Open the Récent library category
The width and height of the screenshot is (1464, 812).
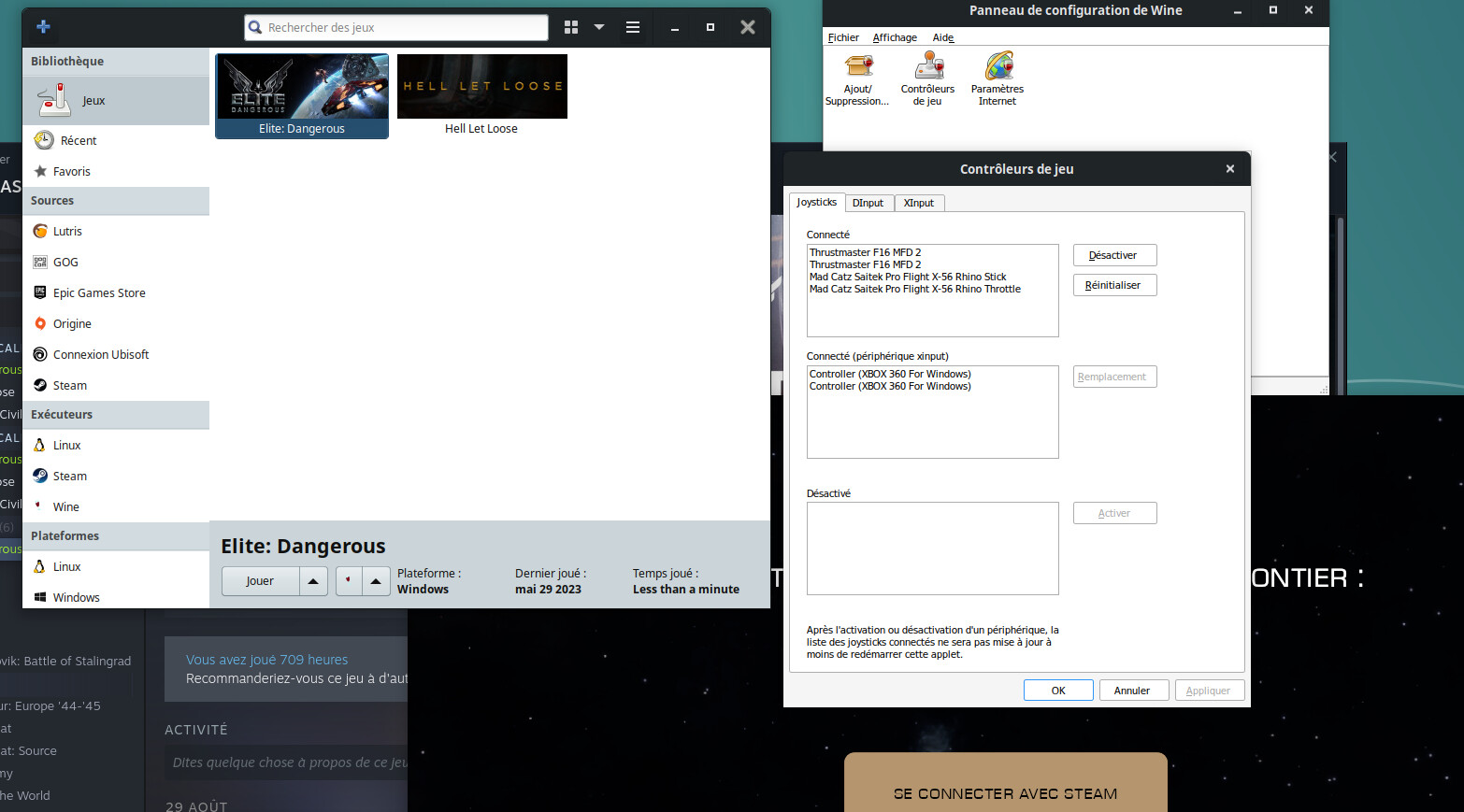pos(116,140)
